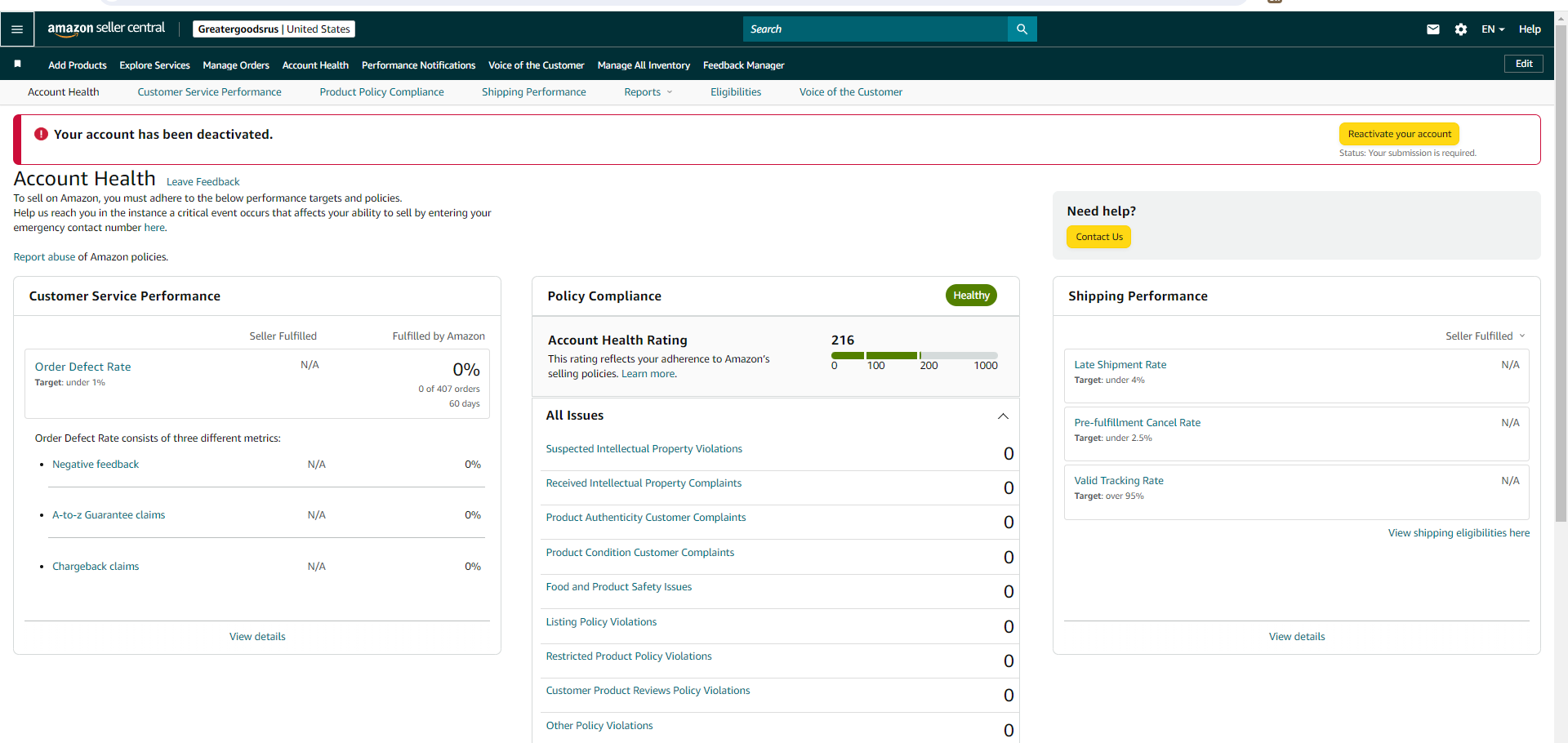1568x743 pixels.
Task: Click the Search input field
Action: [875, 29]
